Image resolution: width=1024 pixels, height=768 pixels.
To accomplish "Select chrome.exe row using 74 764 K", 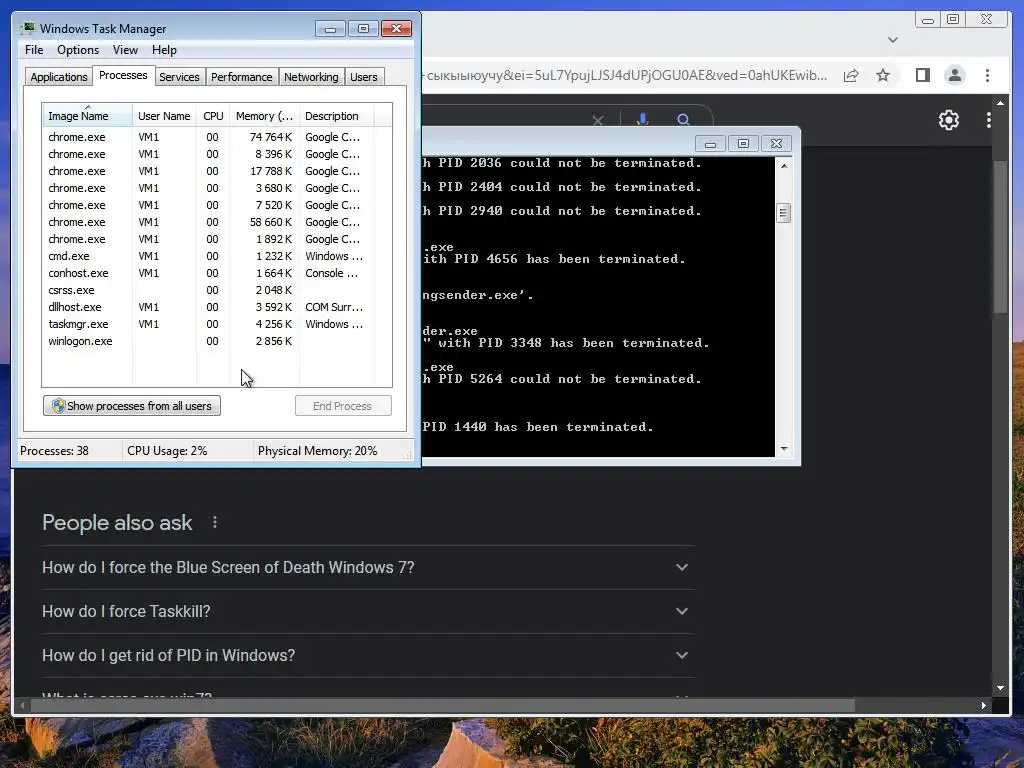I will click(x=217, y=137).
